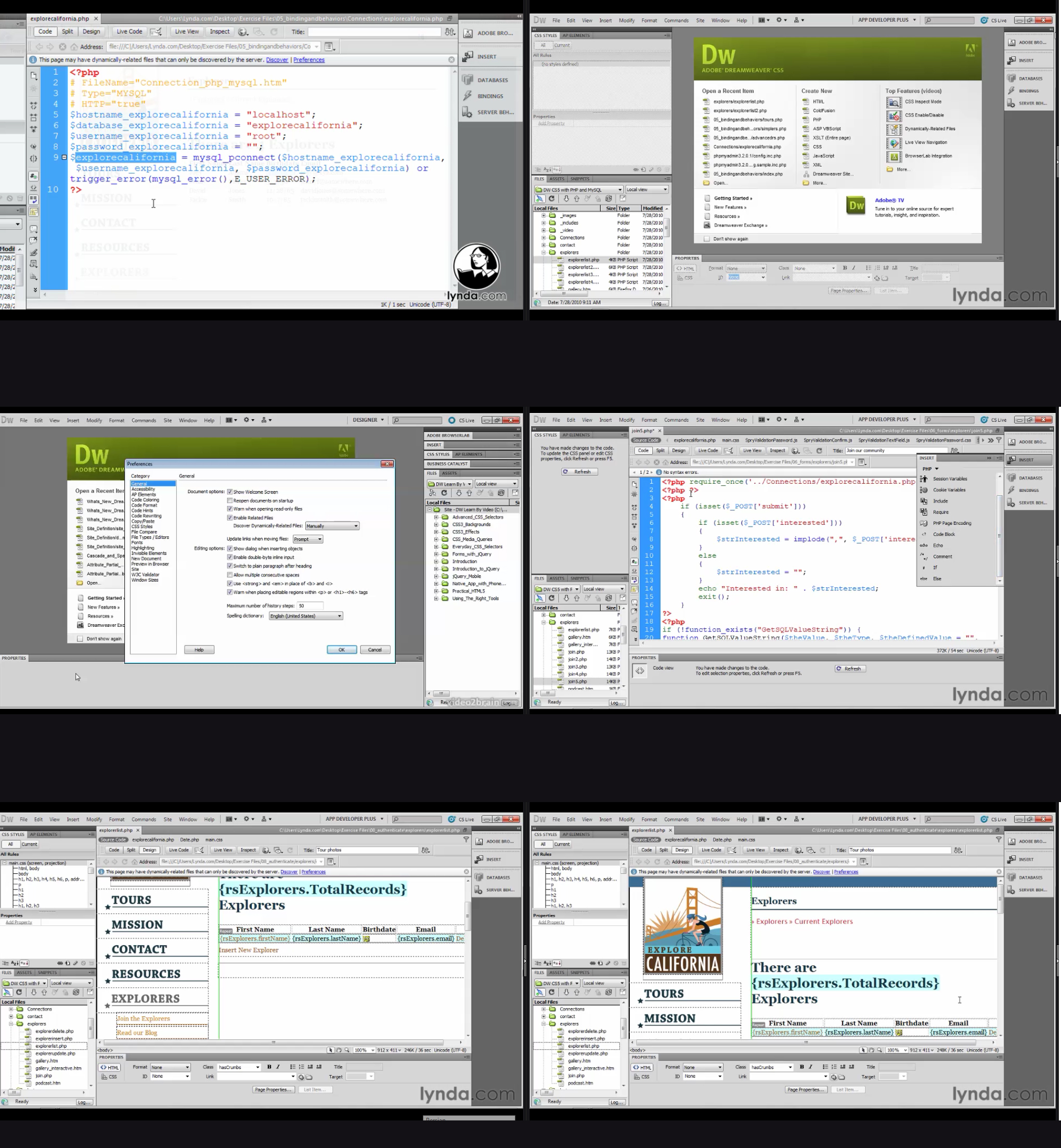Select Code Coloring category in Preferences
Screen dimensions: 1061x1148
point(145,500)
